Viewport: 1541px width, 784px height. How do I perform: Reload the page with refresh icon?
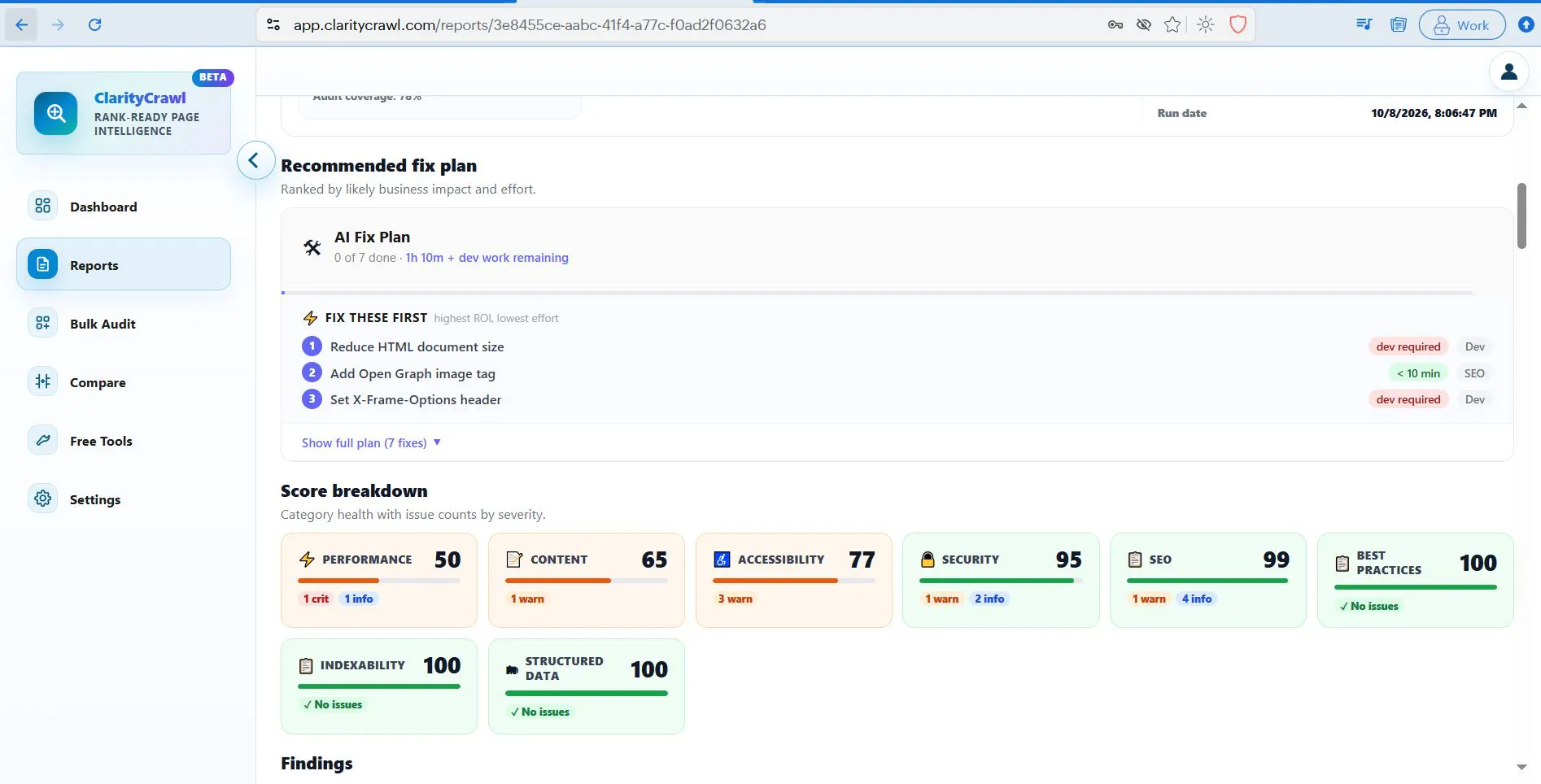tap(95, 24)
